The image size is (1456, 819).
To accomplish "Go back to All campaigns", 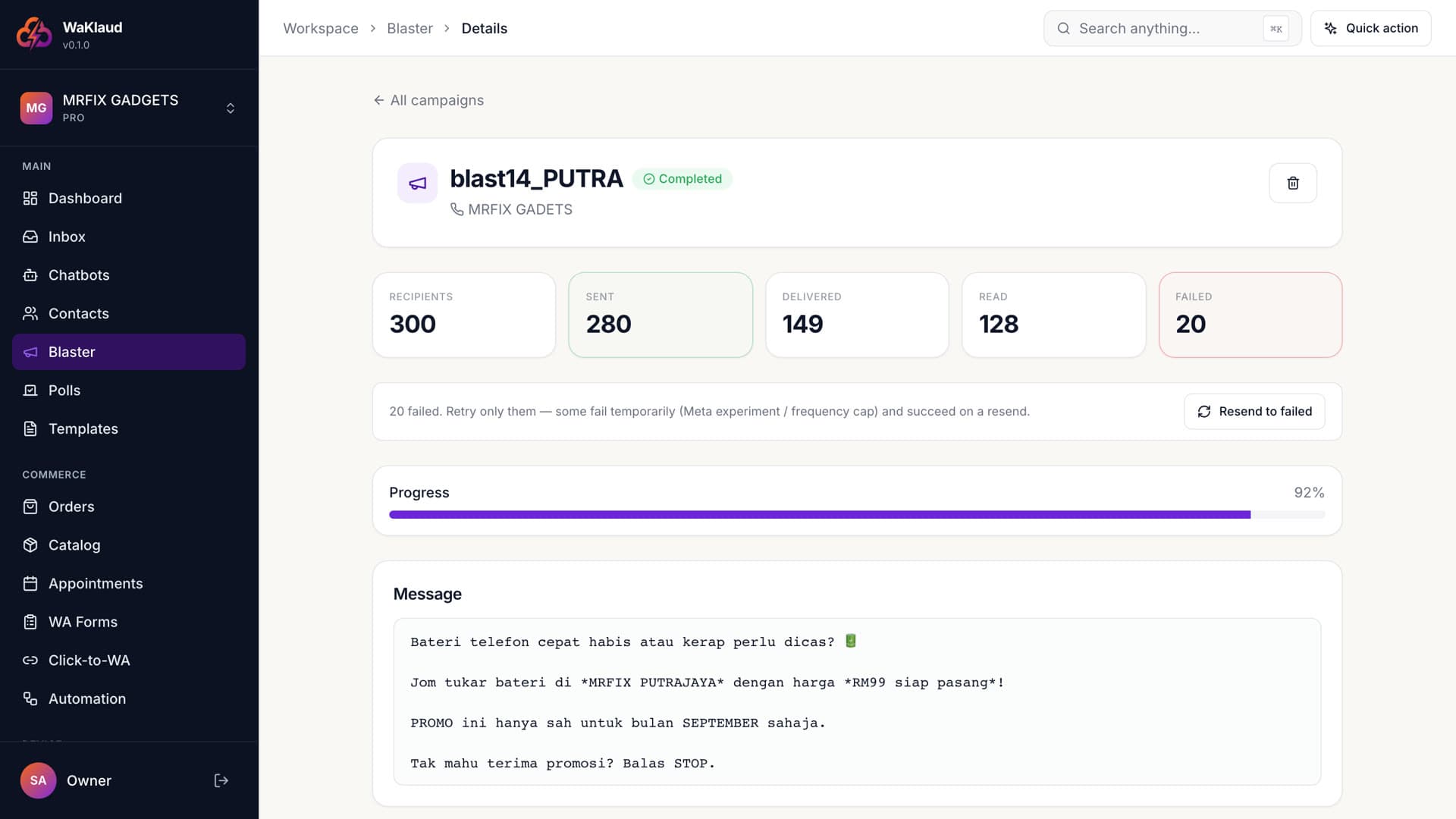I will [428, 100].
